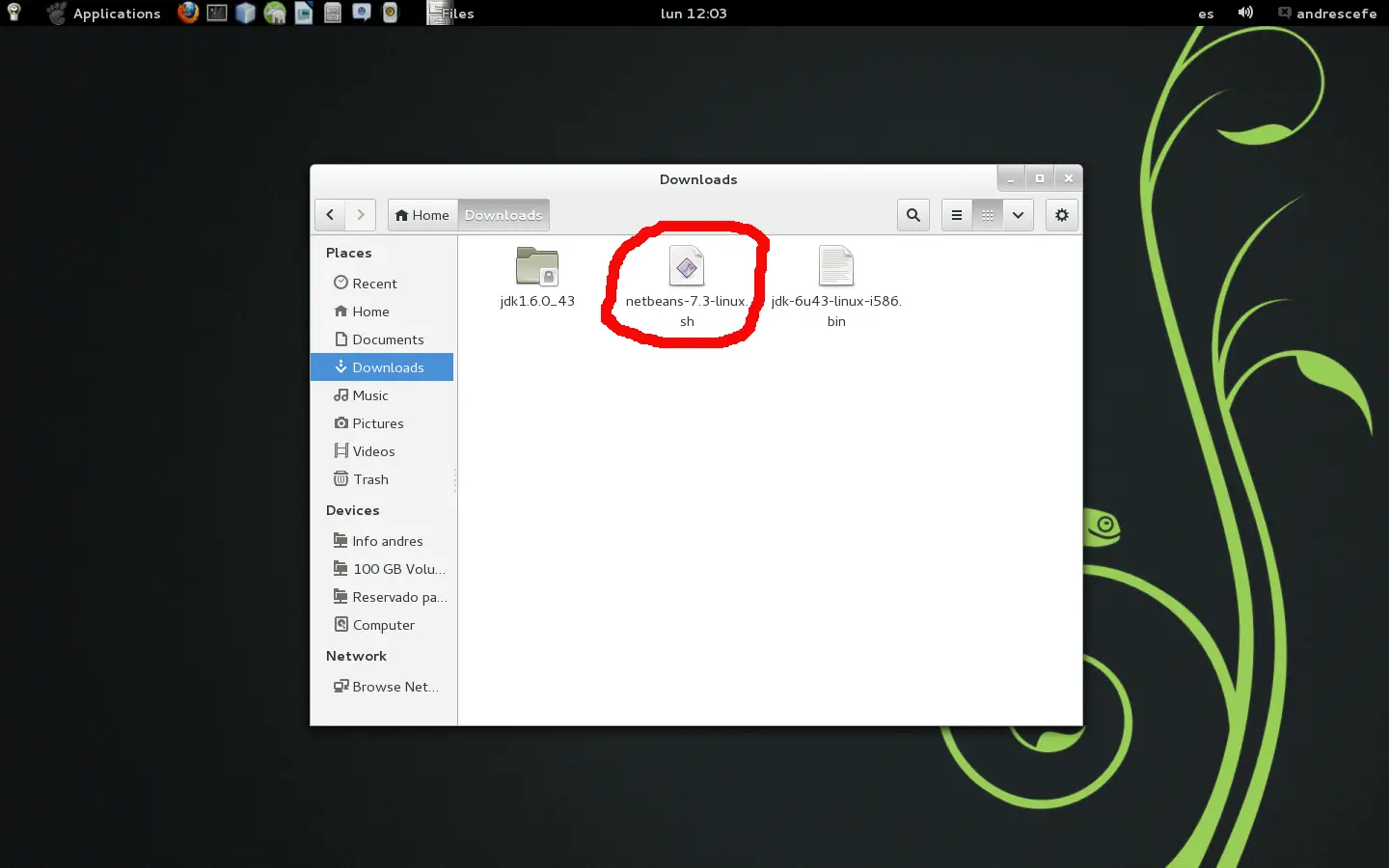Go forward with the right arrow button

point(361,215)
